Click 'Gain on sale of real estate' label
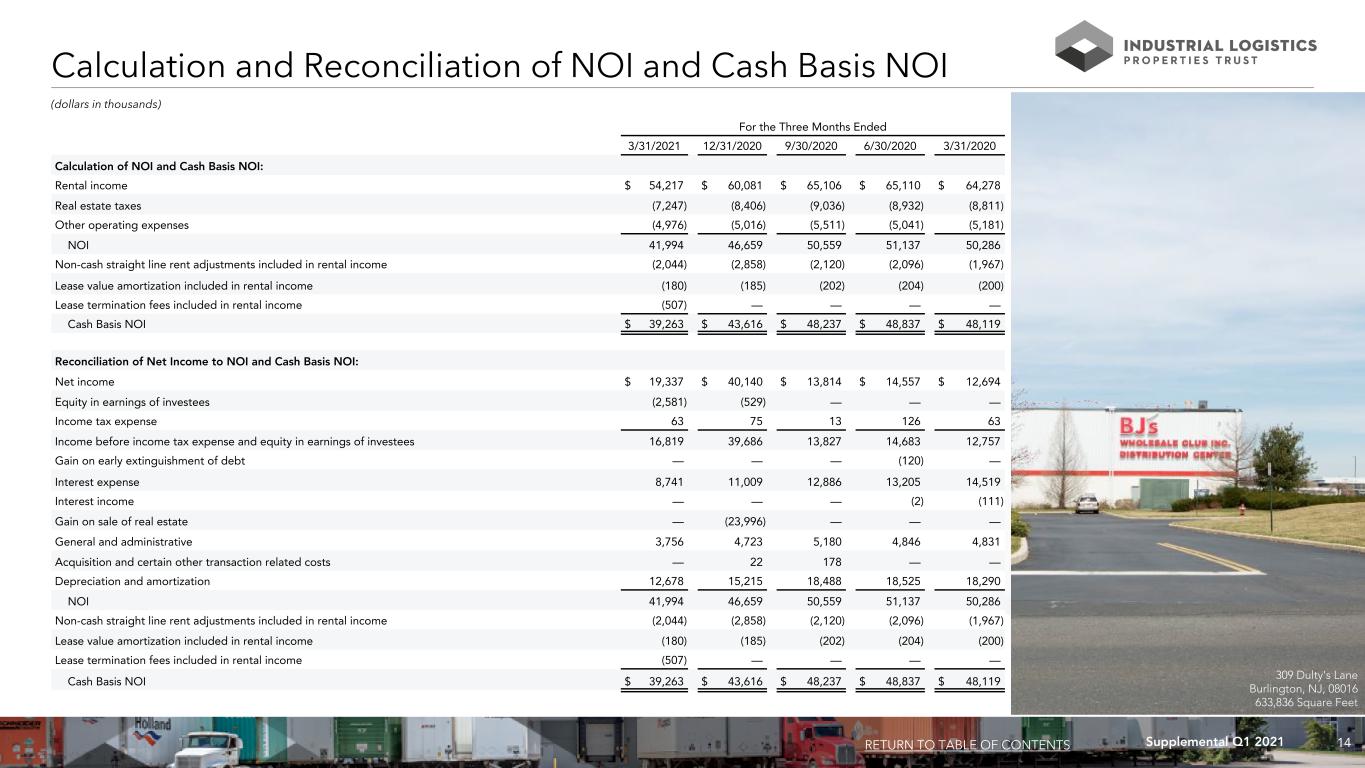 pyautogui.click(x=121, y=521)
